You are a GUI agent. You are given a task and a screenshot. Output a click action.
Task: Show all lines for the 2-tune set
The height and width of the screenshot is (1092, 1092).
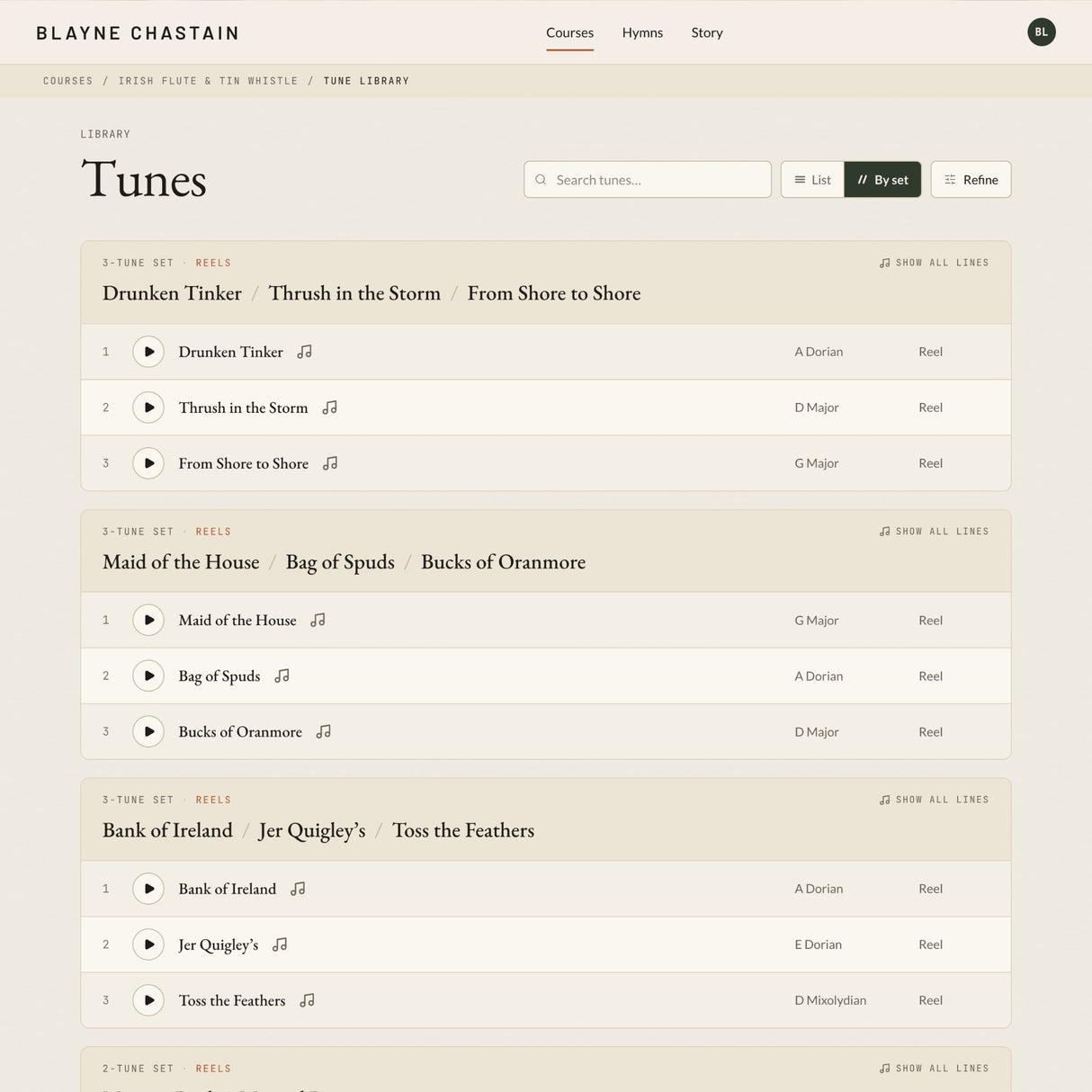click(x=934, y=1069)
